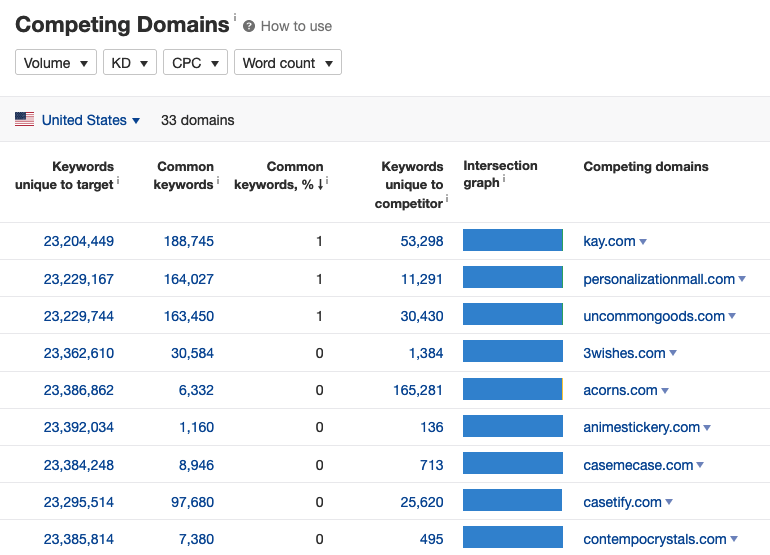Image resolution: width=770 pixels, height=555 pixels.
Task: Open contempocrystals.com domain link
Action: (x=655, y=539)
